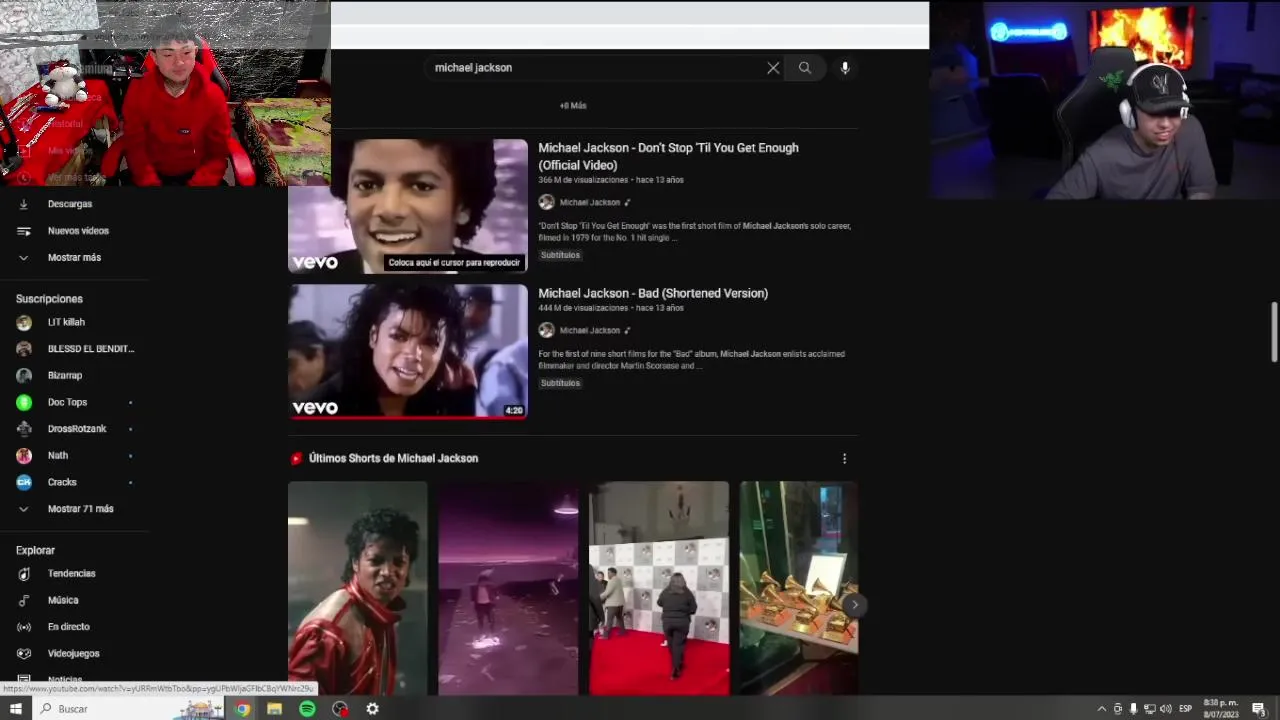Viewport: 1280px width, 720px height.
Task: Open the Windows notification center
Action: 1259,709
